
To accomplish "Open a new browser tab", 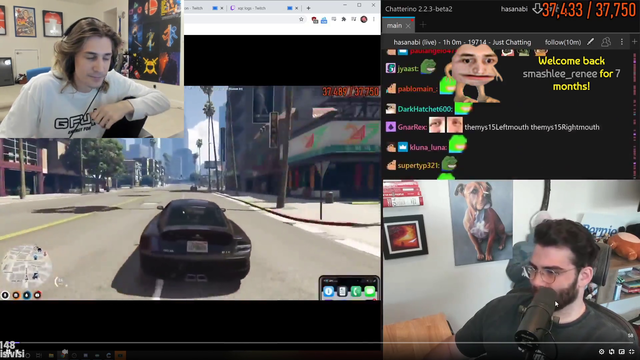I will pyautogui.click(x=308, y=8).
